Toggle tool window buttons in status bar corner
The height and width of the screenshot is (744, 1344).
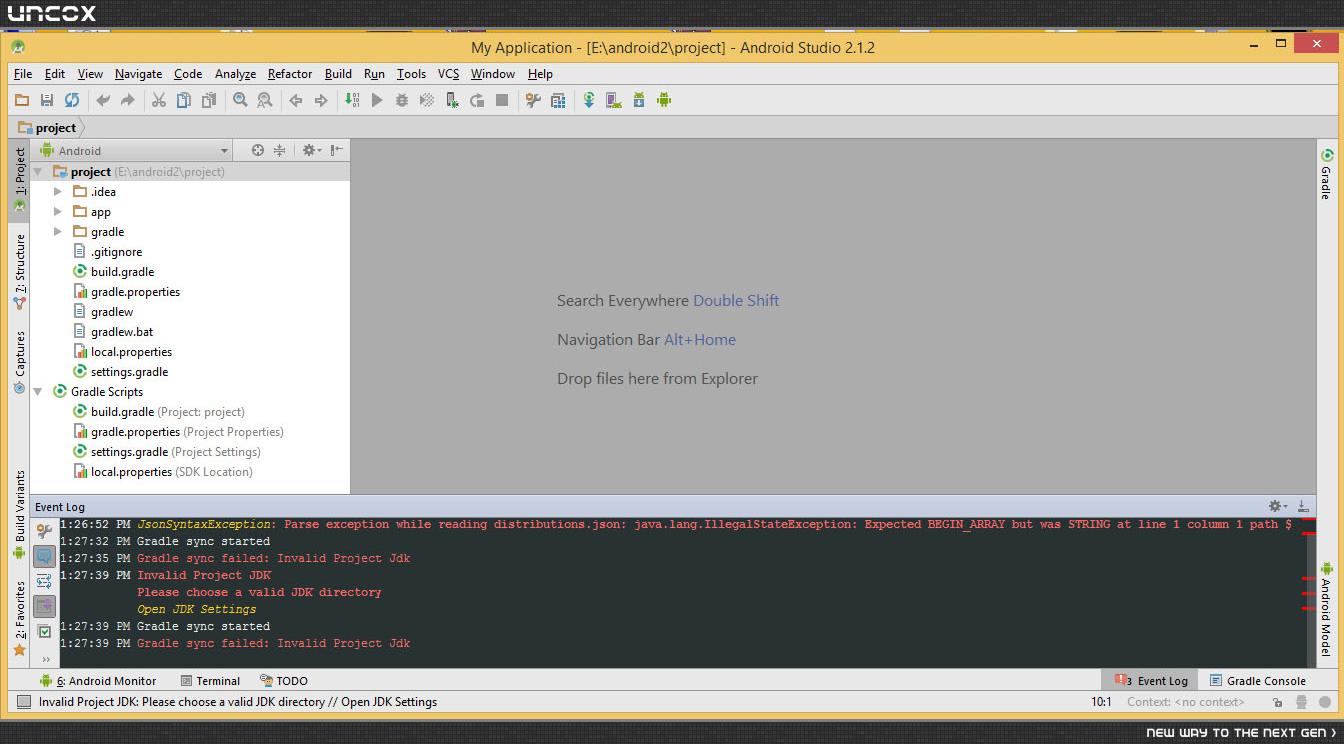coord(24,702)
